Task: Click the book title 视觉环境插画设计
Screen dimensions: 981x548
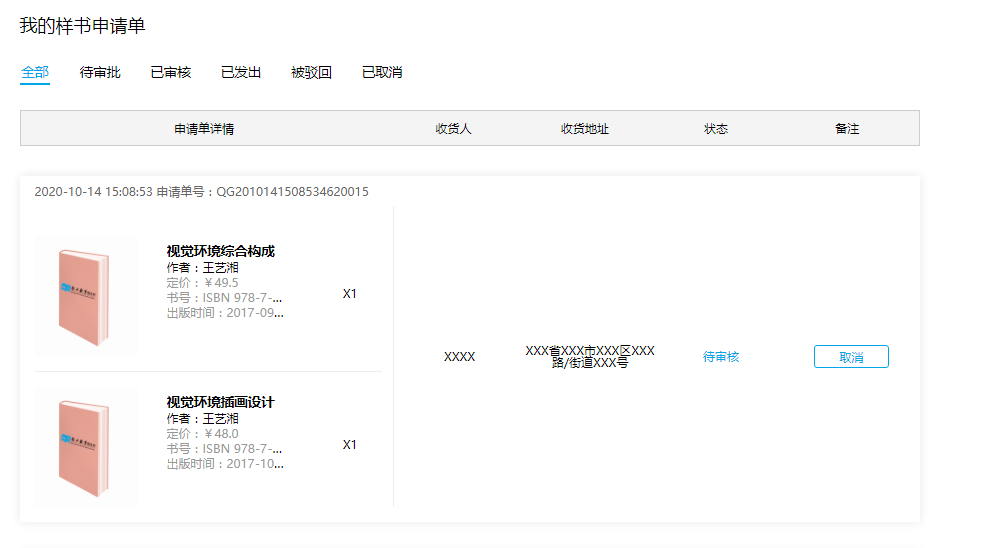Action: point(220,402)
